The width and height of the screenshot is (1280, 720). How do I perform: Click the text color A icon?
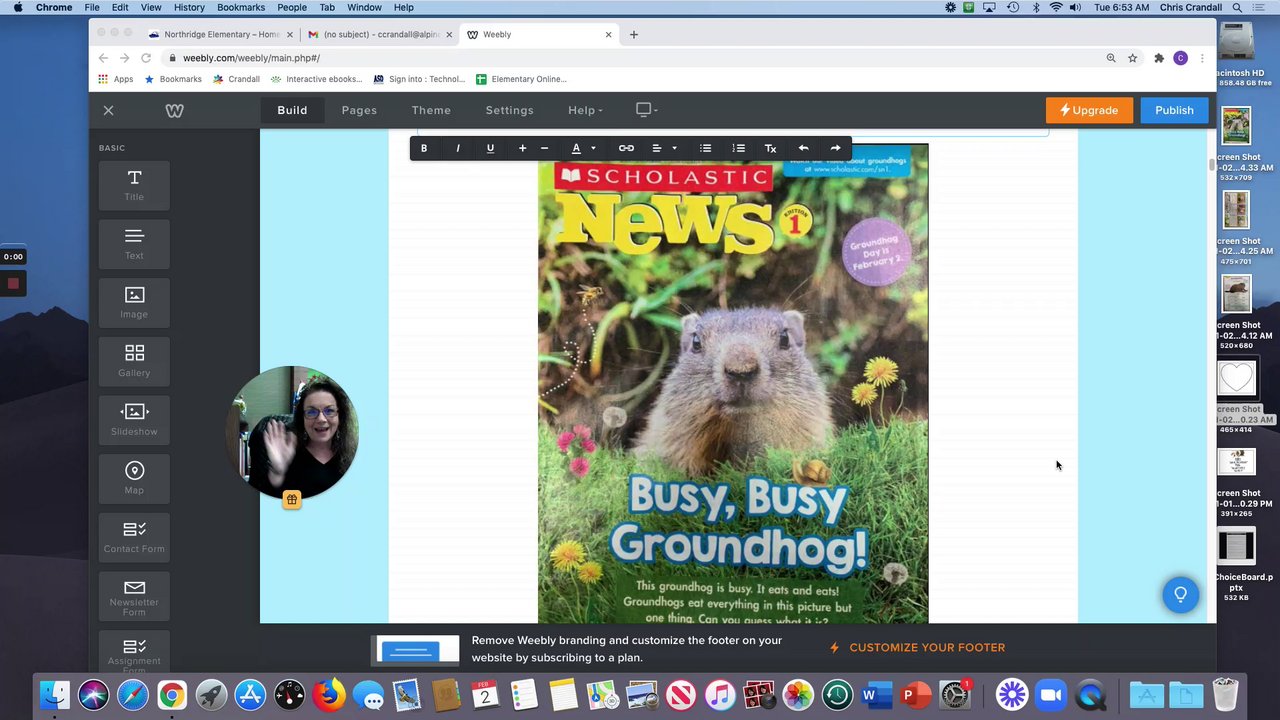click(x=576, y=148)
